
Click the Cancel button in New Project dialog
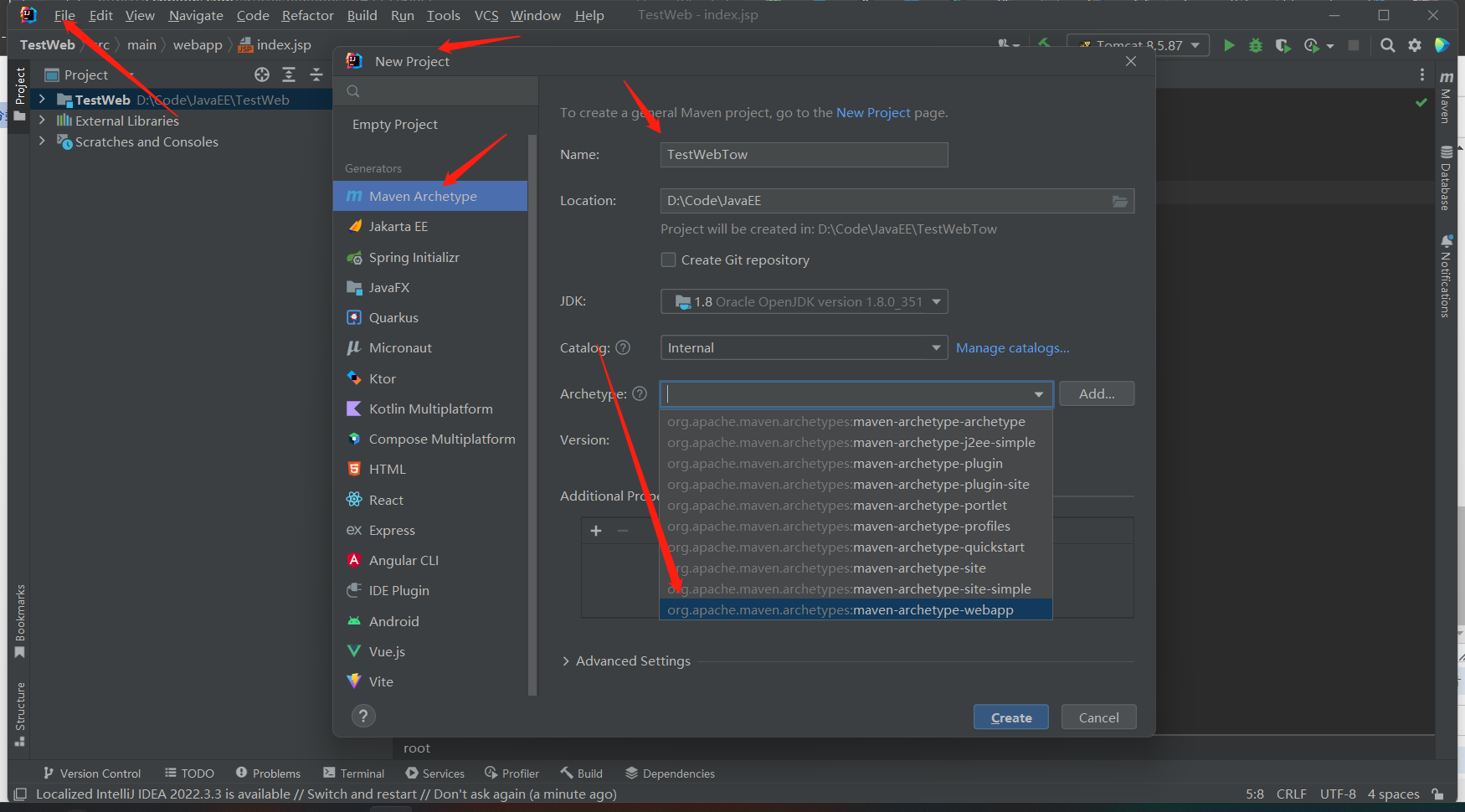1098,717
